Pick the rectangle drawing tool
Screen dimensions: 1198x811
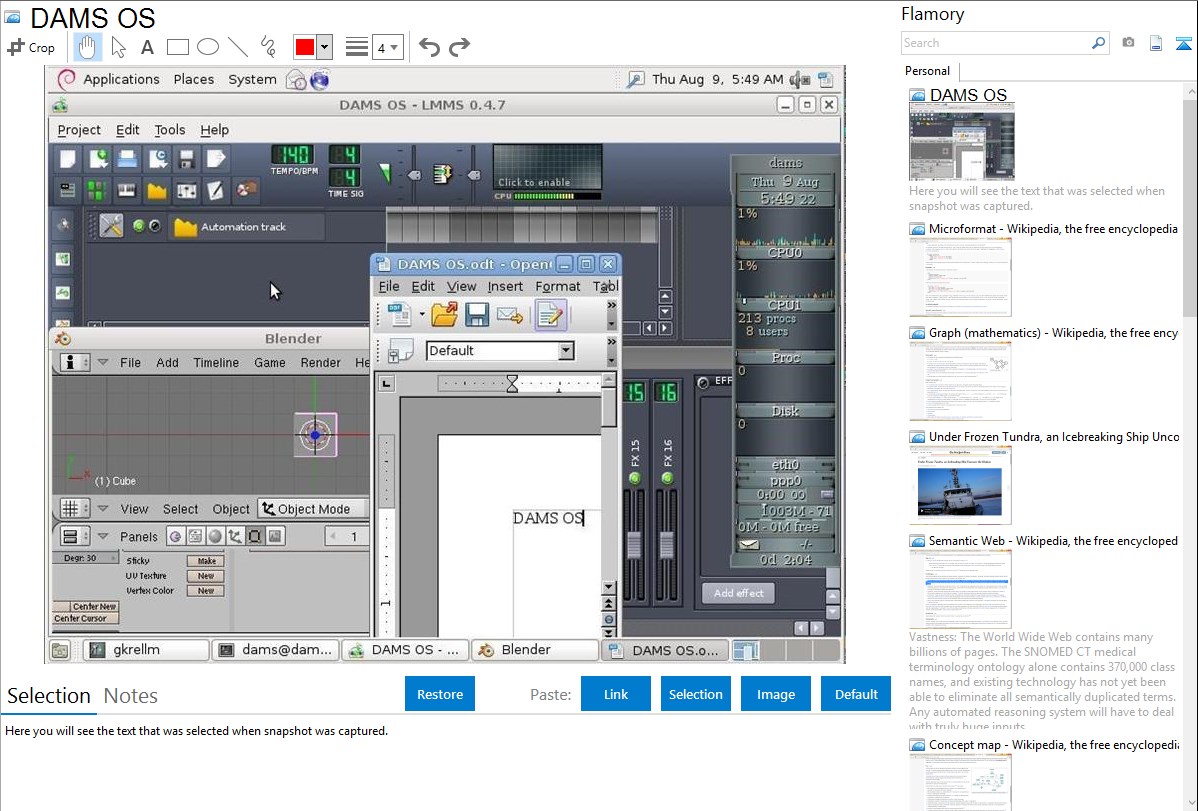coord(177,47)
